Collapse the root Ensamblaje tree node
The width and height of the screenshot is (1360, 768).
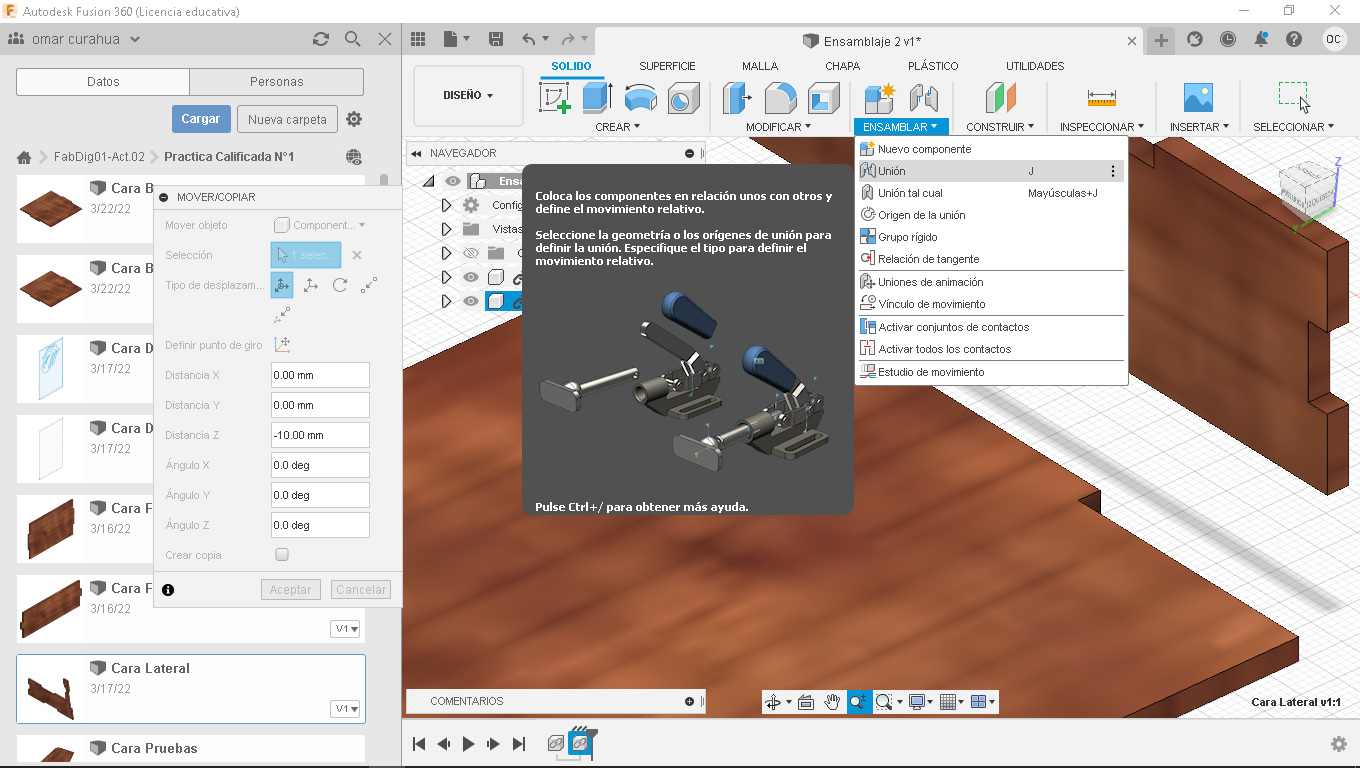[x=429, y=181]
